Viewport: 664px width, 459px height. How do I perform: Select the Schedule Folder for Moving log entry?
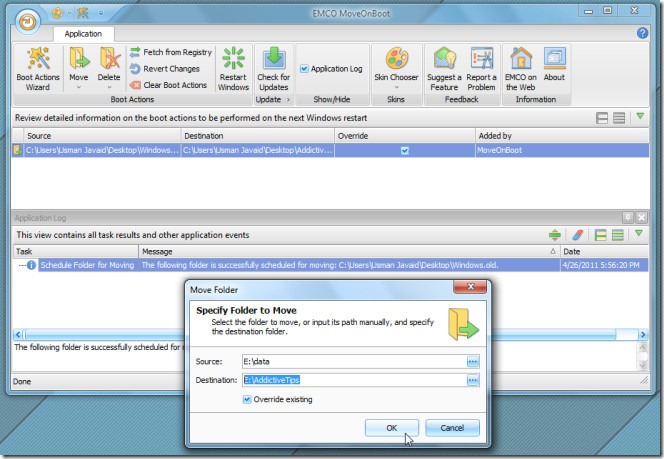tap(87, 265)
